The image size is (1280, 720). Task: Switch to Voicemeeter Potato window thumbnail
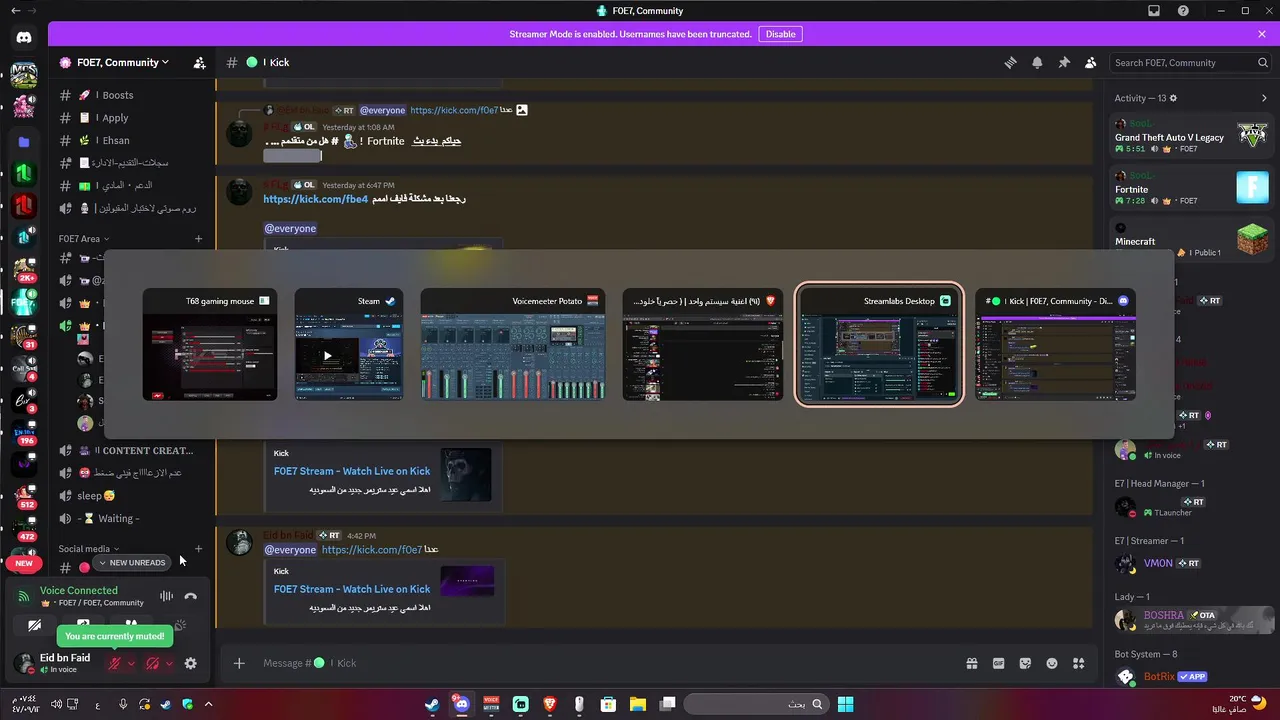[x=513, y=345]
